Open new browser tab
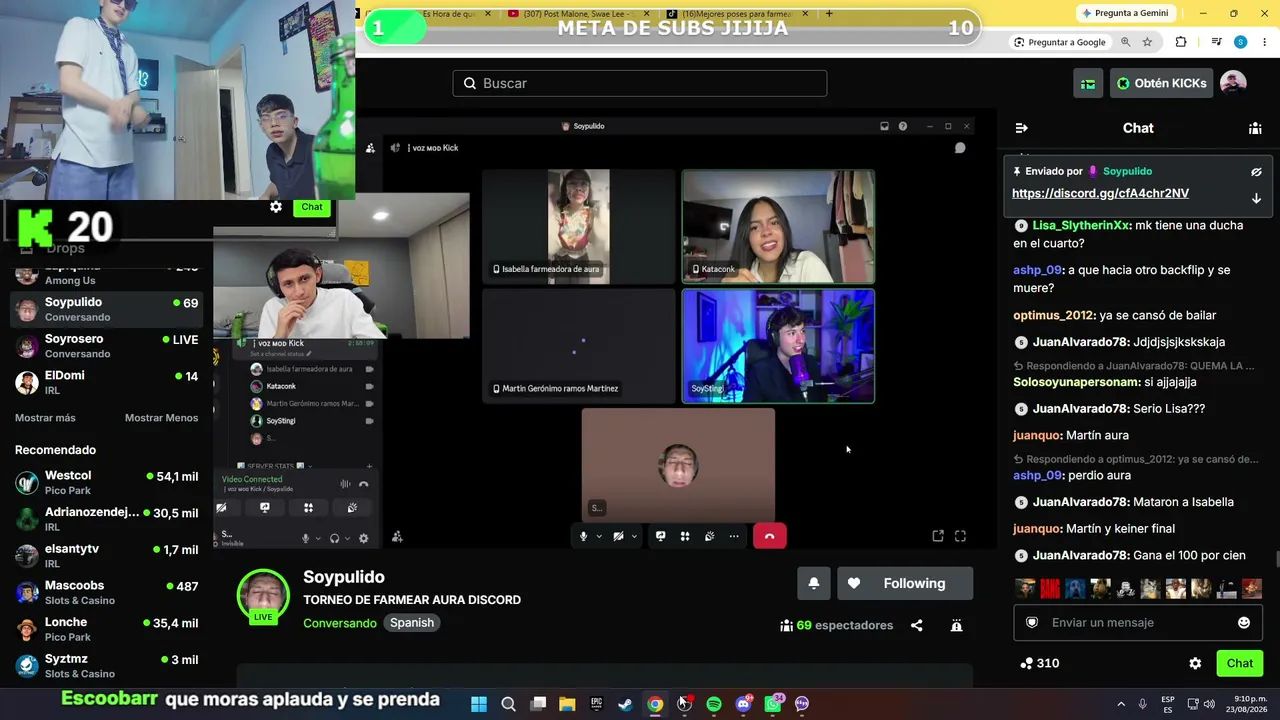1280x720 pixels. tap(829, 14)
